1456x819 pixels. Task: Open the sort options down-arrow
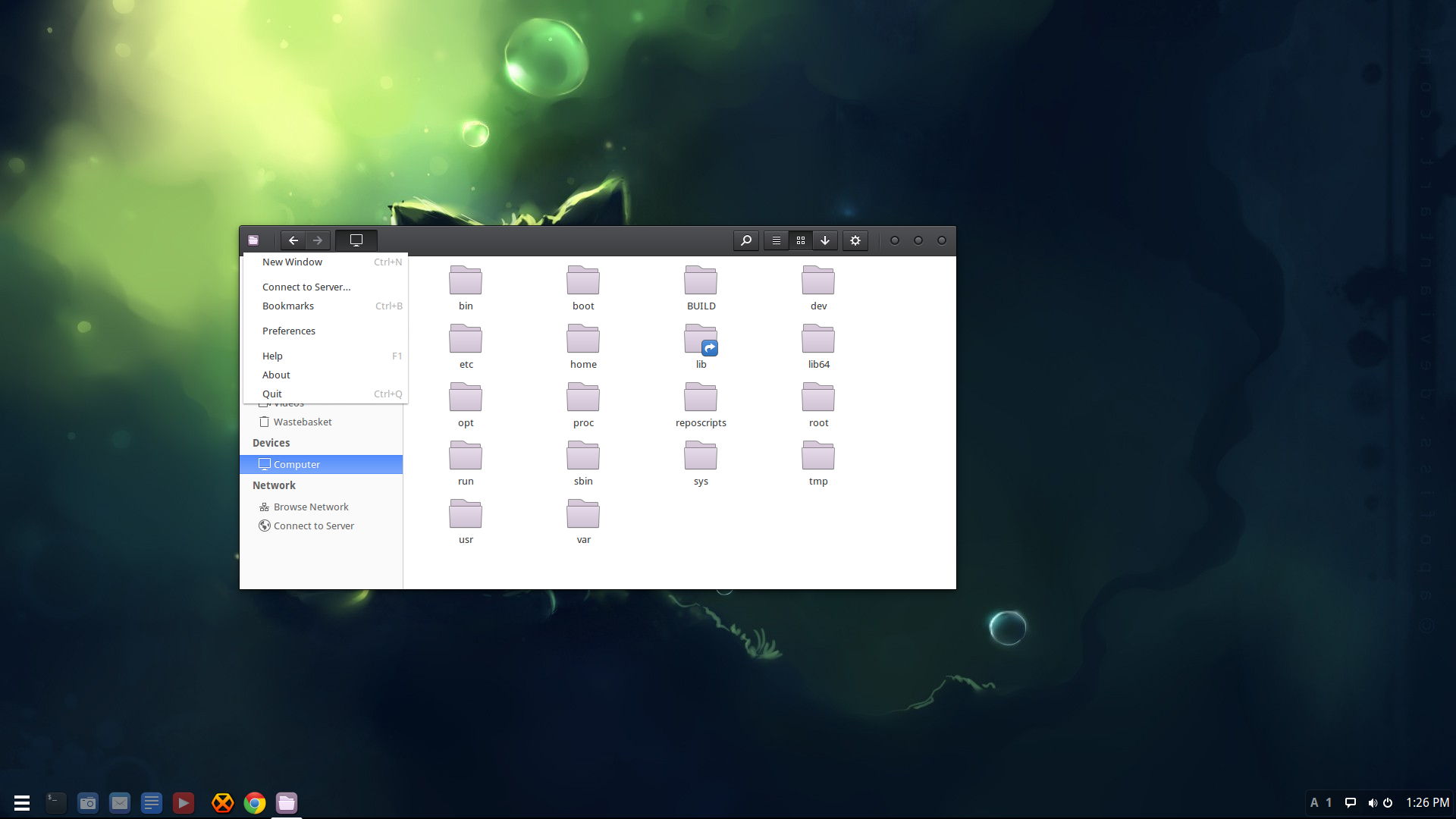point(825,240)
